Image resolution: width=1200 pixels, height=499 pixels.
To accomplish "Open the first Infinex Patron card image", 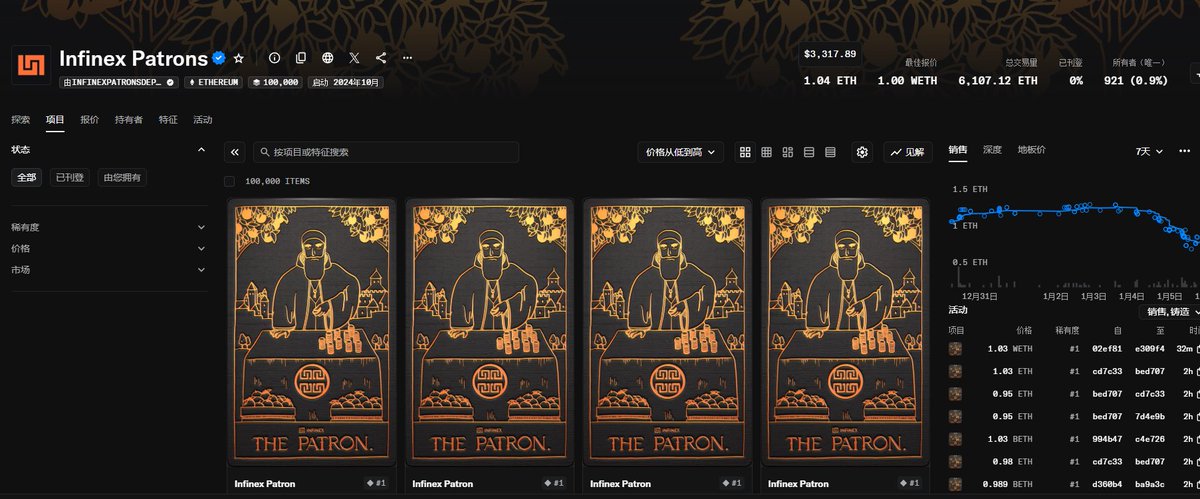I will [311, 332].
